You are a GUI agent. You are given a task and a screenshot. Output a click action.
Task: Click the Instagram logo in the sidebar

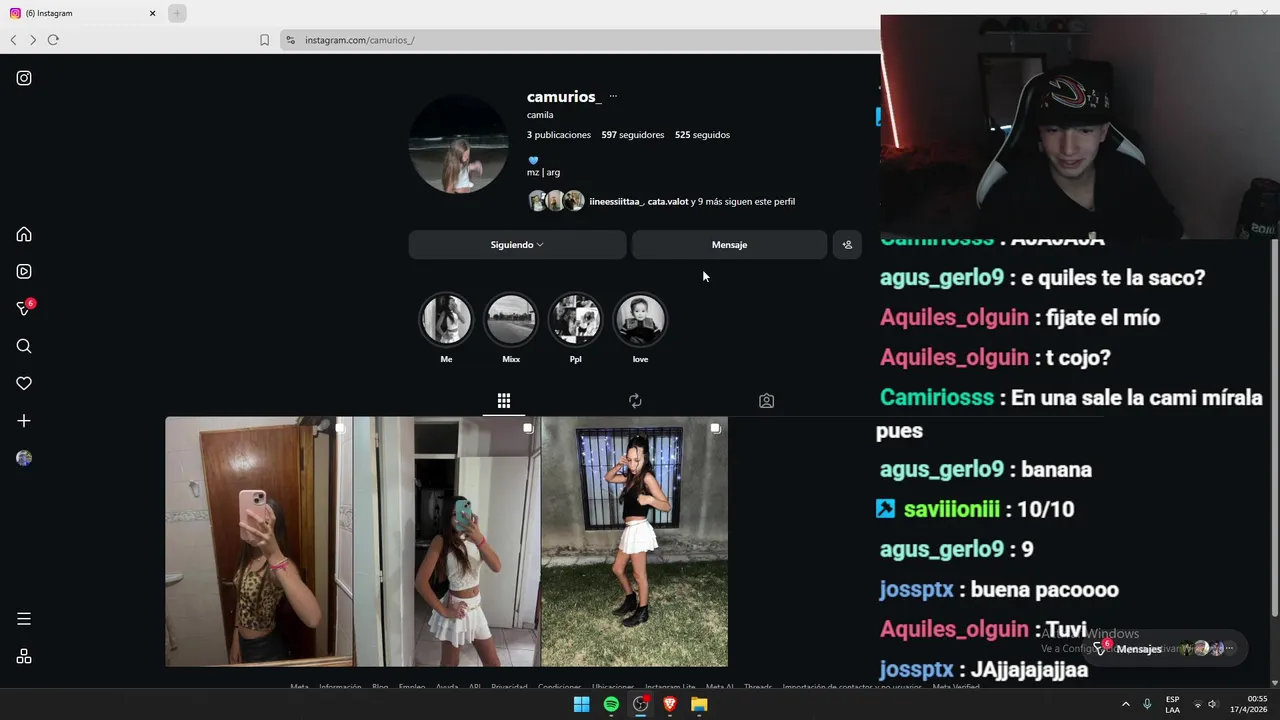tap(24, 78)
